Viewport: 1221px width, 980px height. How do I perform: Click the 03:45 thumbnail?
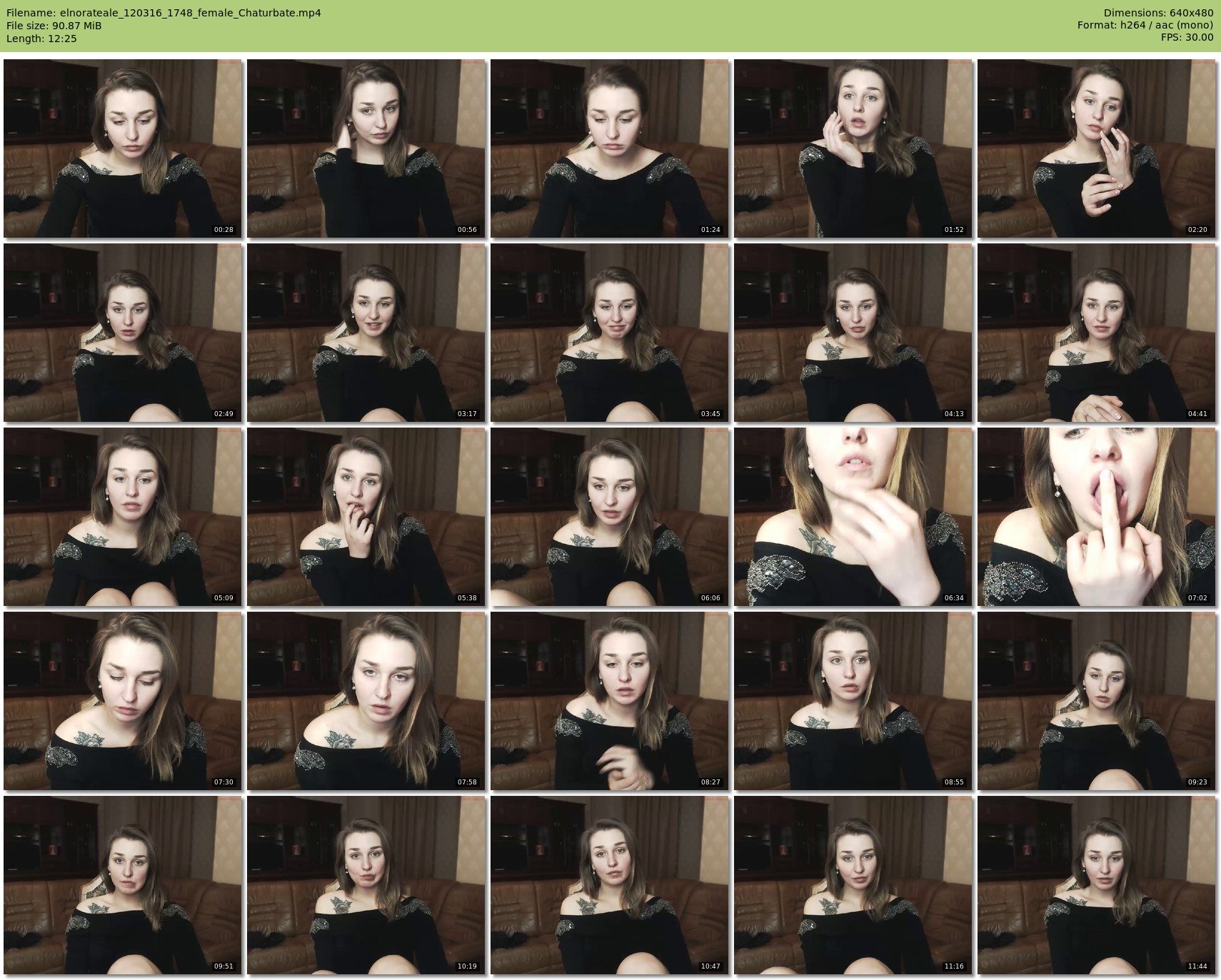coord(610,333)
